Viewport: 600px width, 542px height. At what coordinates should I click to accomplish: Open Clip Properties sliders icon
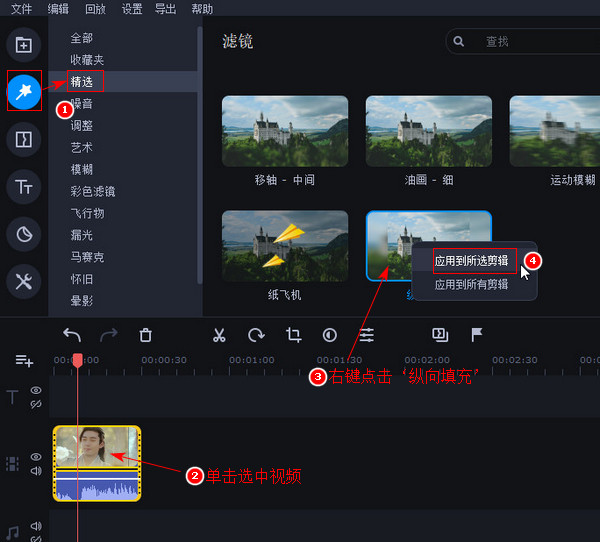pyautogui.click(x=366, y=335)
